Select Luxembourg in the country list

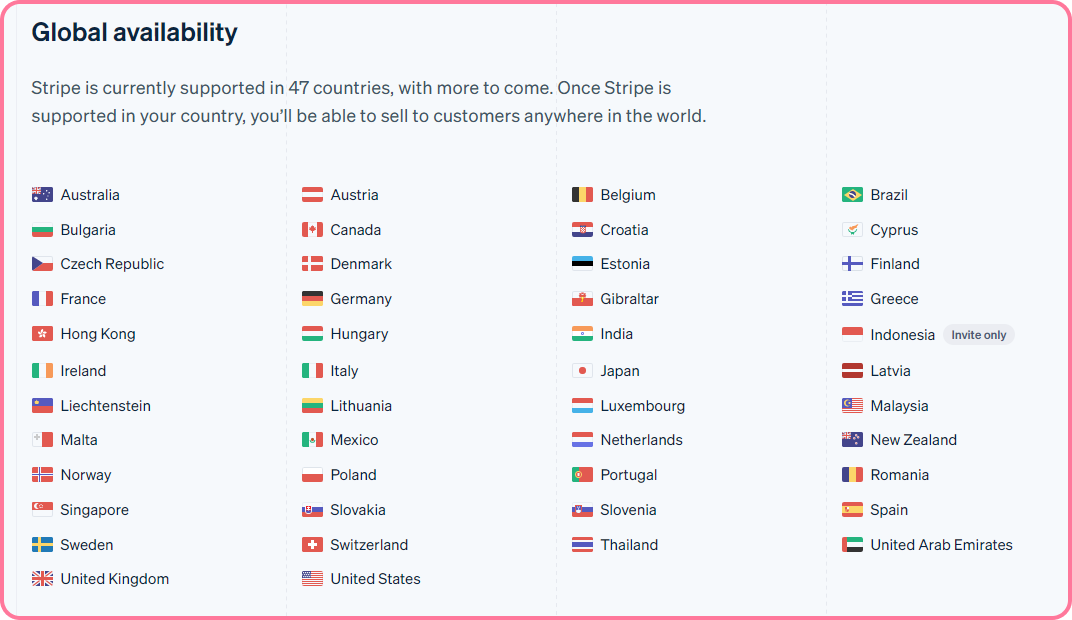coord(642,406)
